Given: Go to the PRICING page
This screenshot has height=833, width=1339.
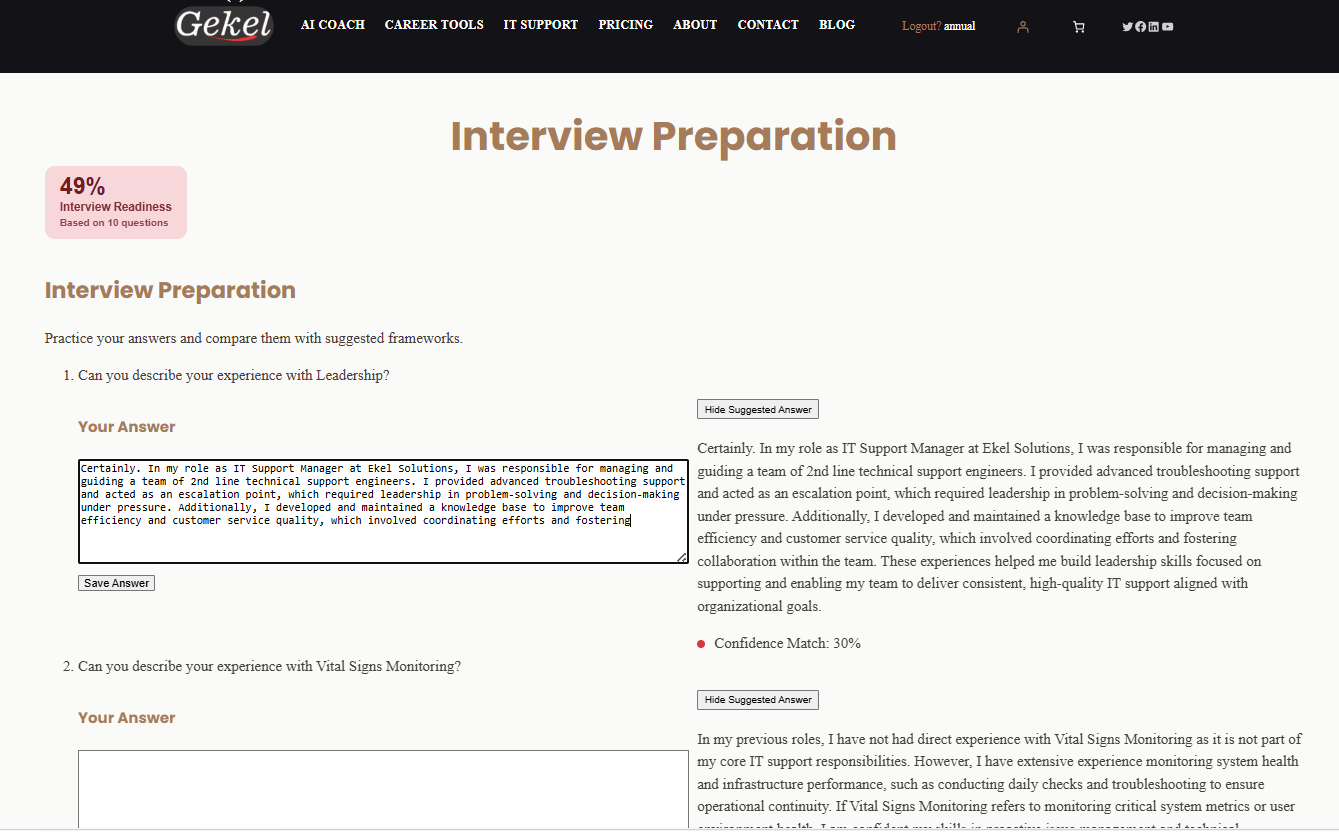Looking at the screenshot, I should point(626,25).
